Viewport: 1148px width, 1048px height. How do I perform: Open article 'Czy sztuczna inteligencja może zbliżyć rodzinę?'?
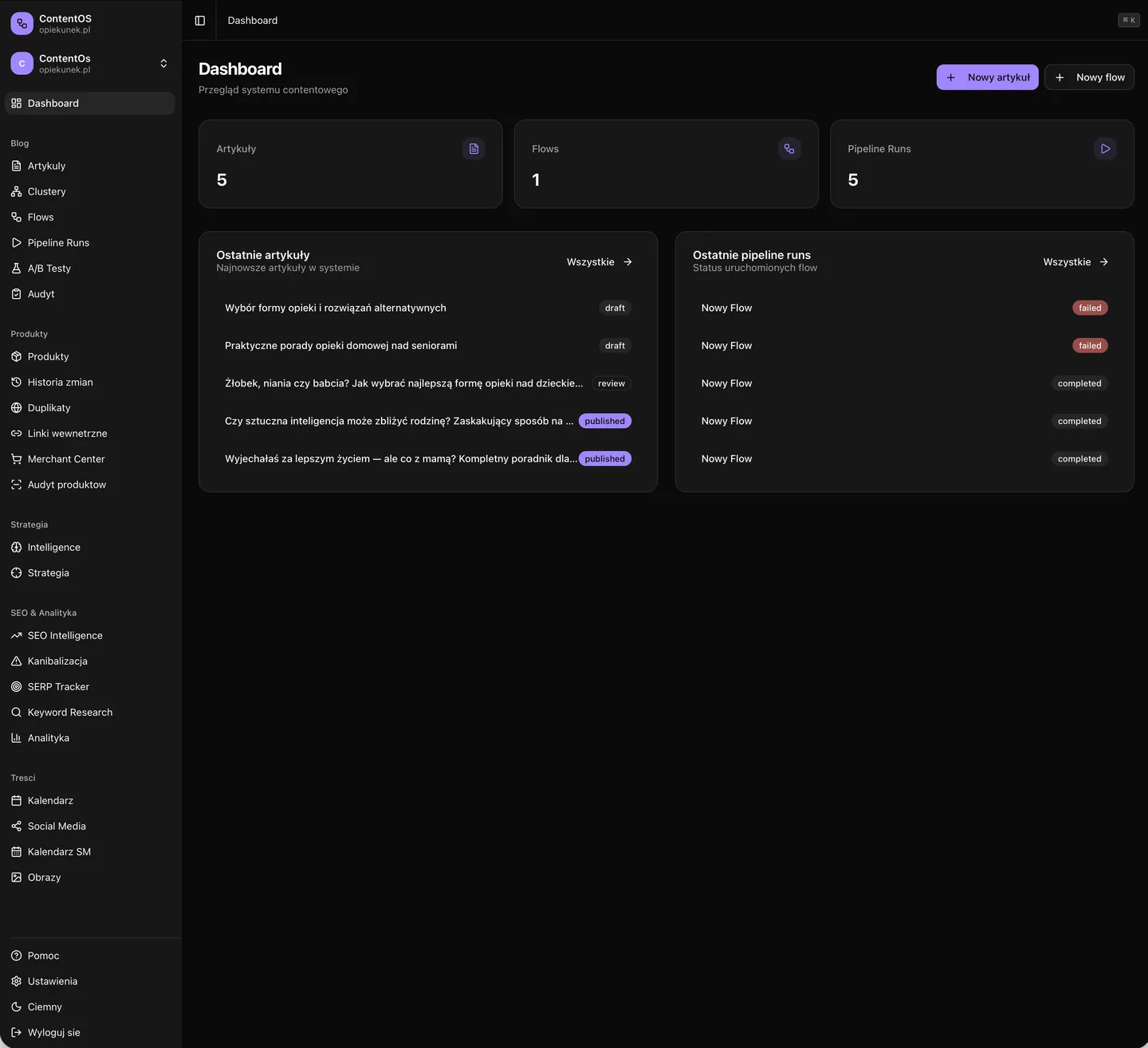(x=428, y=421)
